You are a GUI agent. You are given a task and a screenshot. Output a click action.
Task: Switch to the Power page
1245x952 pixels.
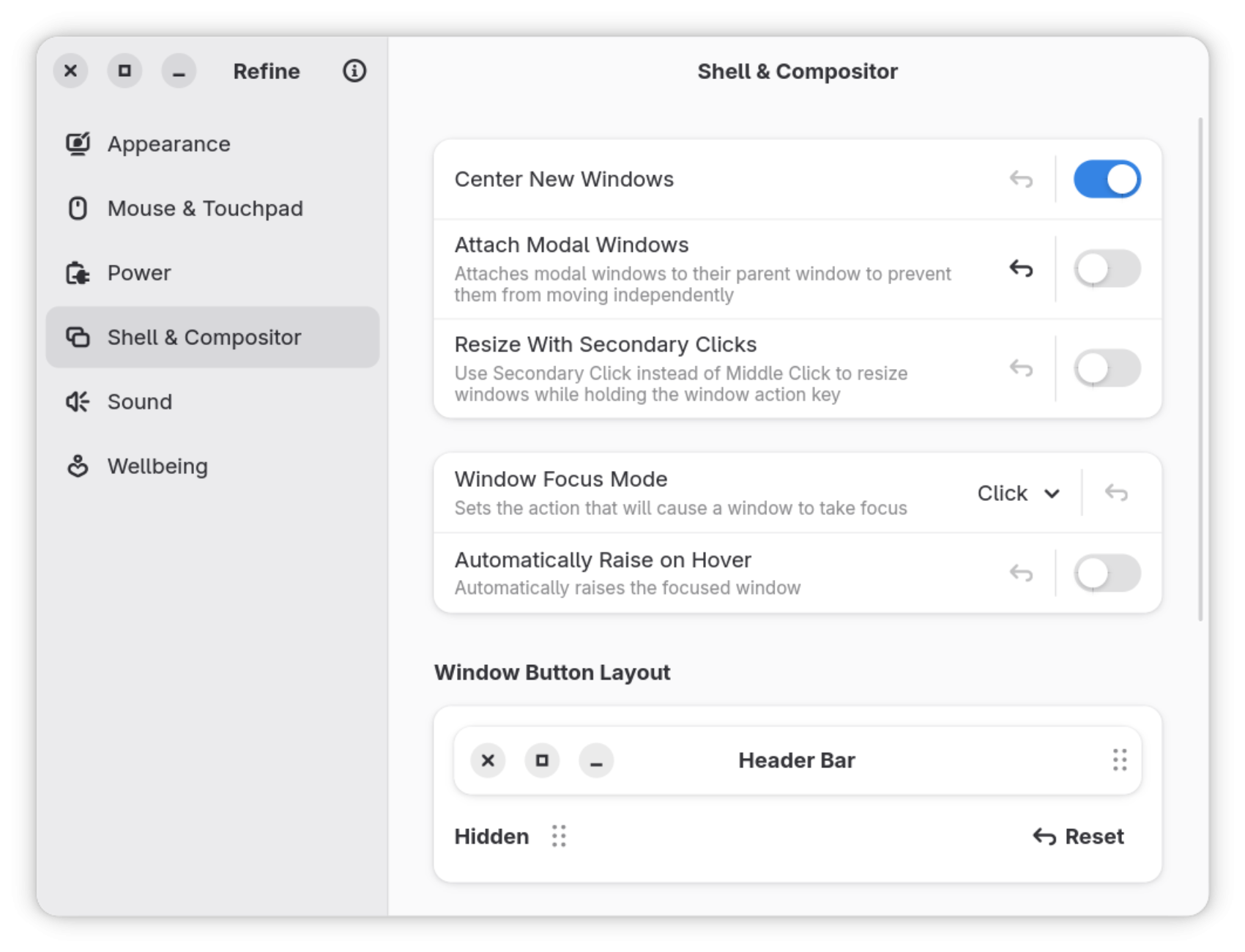(139, 273)
